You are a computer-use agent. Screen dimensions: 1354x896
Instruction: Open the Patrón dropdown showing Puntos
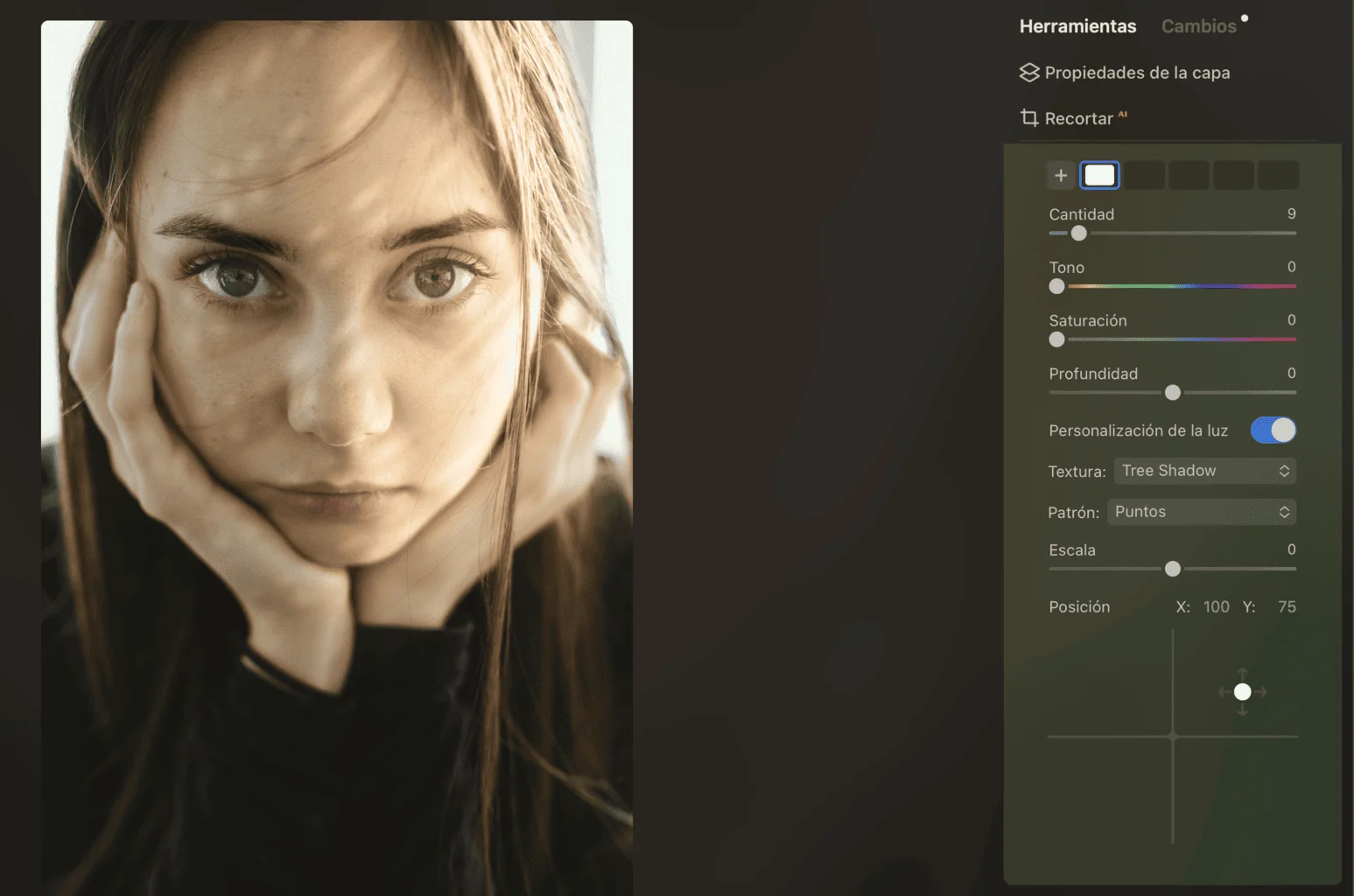tap(1202, 512)
